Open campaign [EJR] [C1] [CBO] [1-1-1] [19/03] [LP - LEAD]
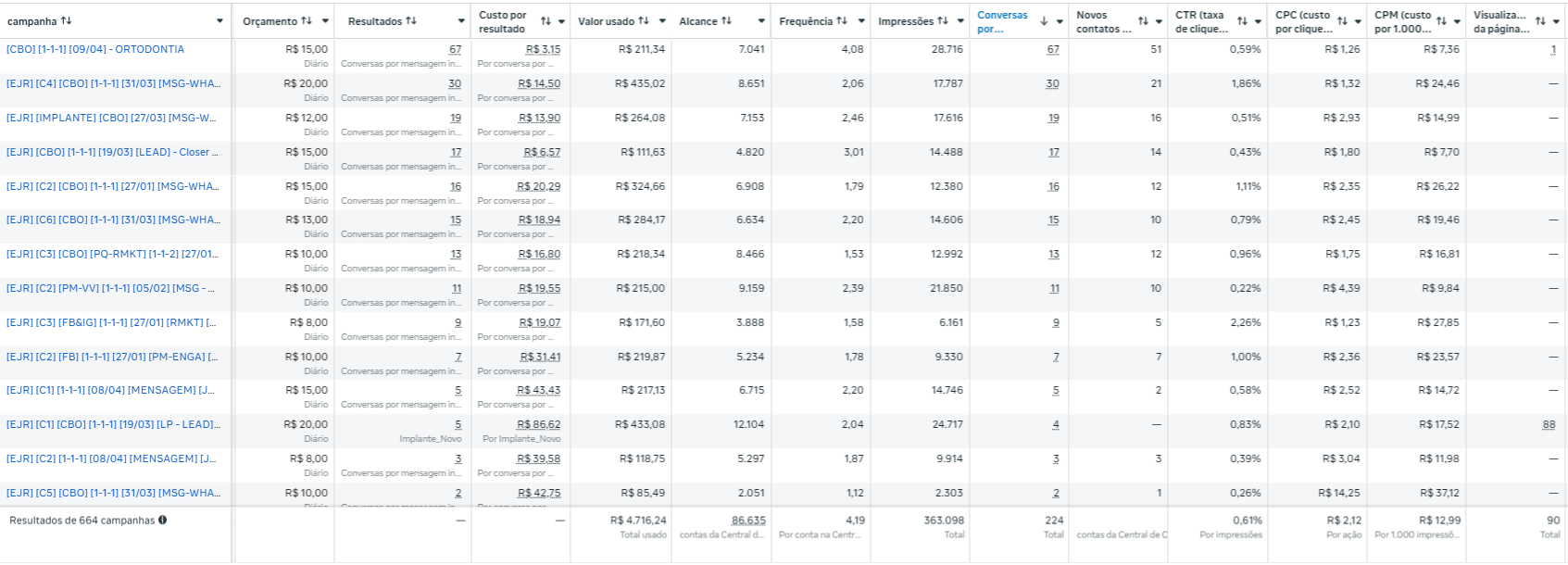Image resolution: width=1568 pixels, height=565 pixels. [113, 424]
